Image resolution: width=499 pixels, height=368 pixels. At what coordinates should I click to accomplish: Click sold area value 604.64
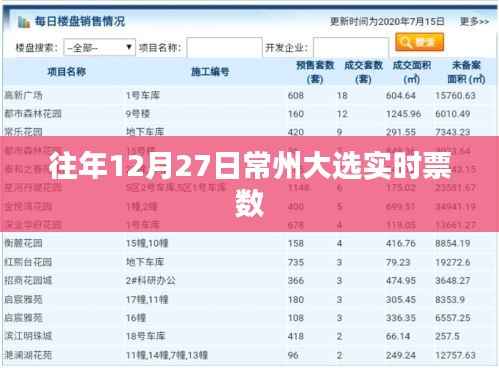pyautogui.click(x=401, y=96)
